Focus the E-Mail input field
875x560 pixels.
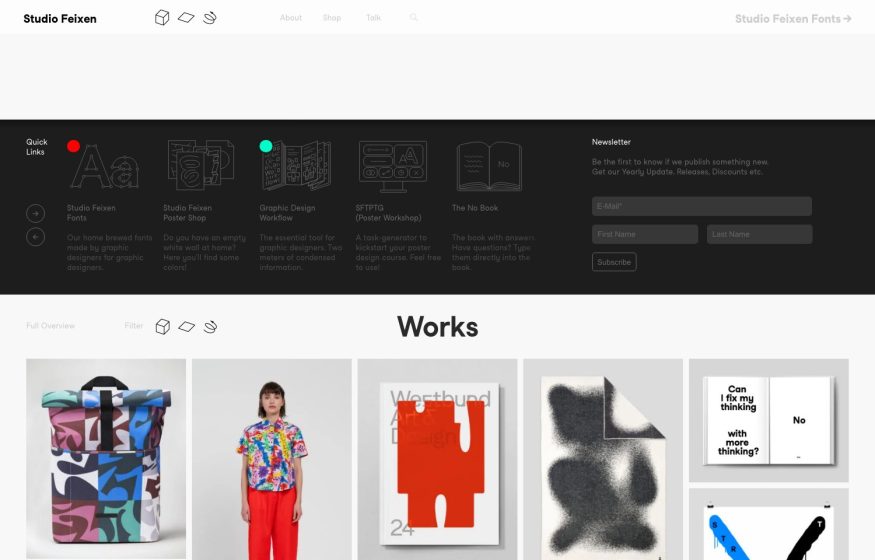point(701,206)
